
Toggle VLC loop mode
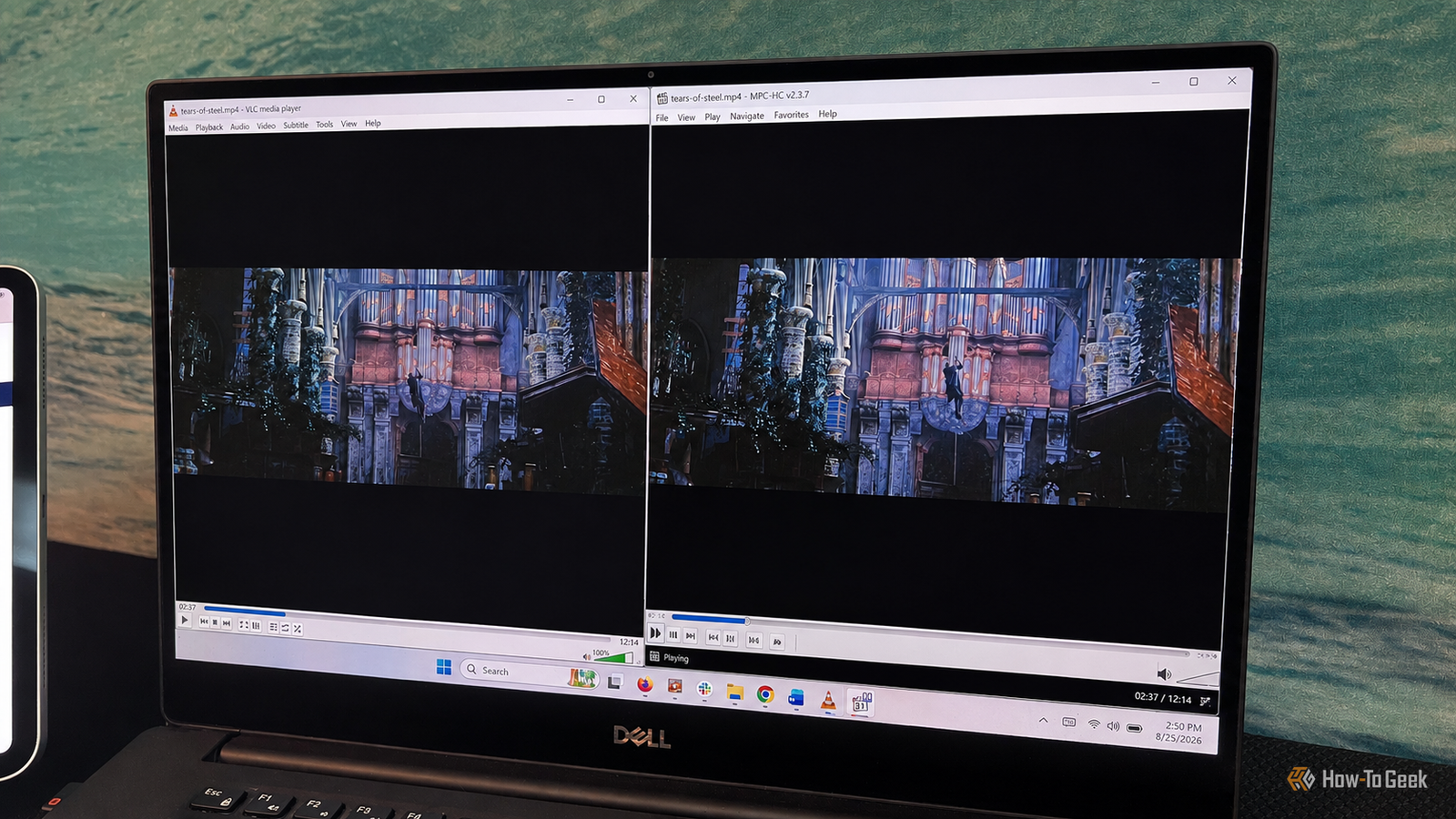coord(285,628)
